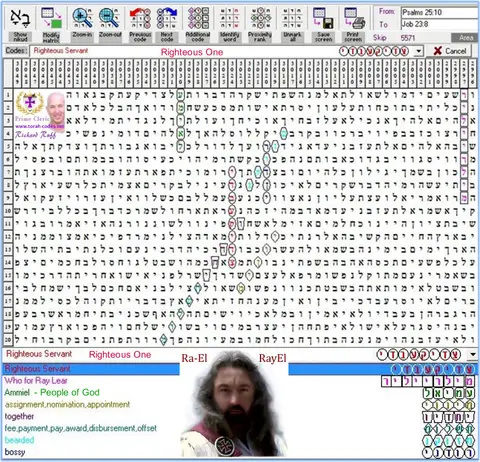This screenshot has height=462, width=480.
Task: Click the Area button
Action: coord(466,38)
